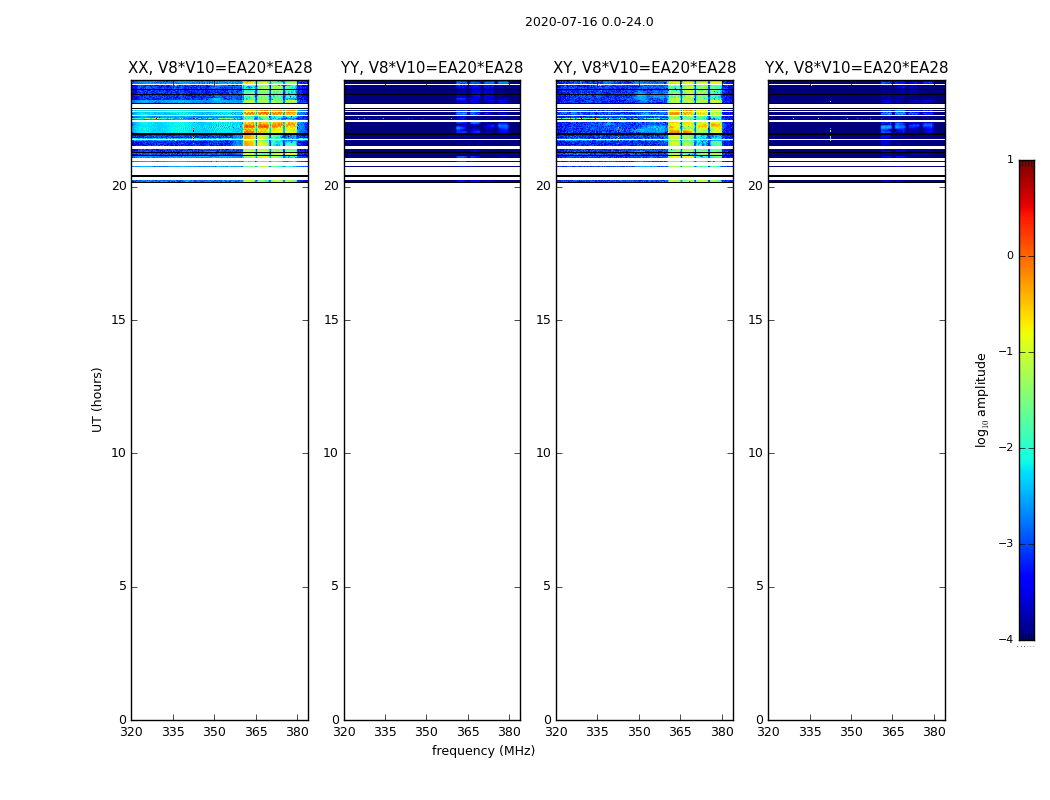Select the 'YX, V8*V10=EA20*EA28' panel title

856,68
